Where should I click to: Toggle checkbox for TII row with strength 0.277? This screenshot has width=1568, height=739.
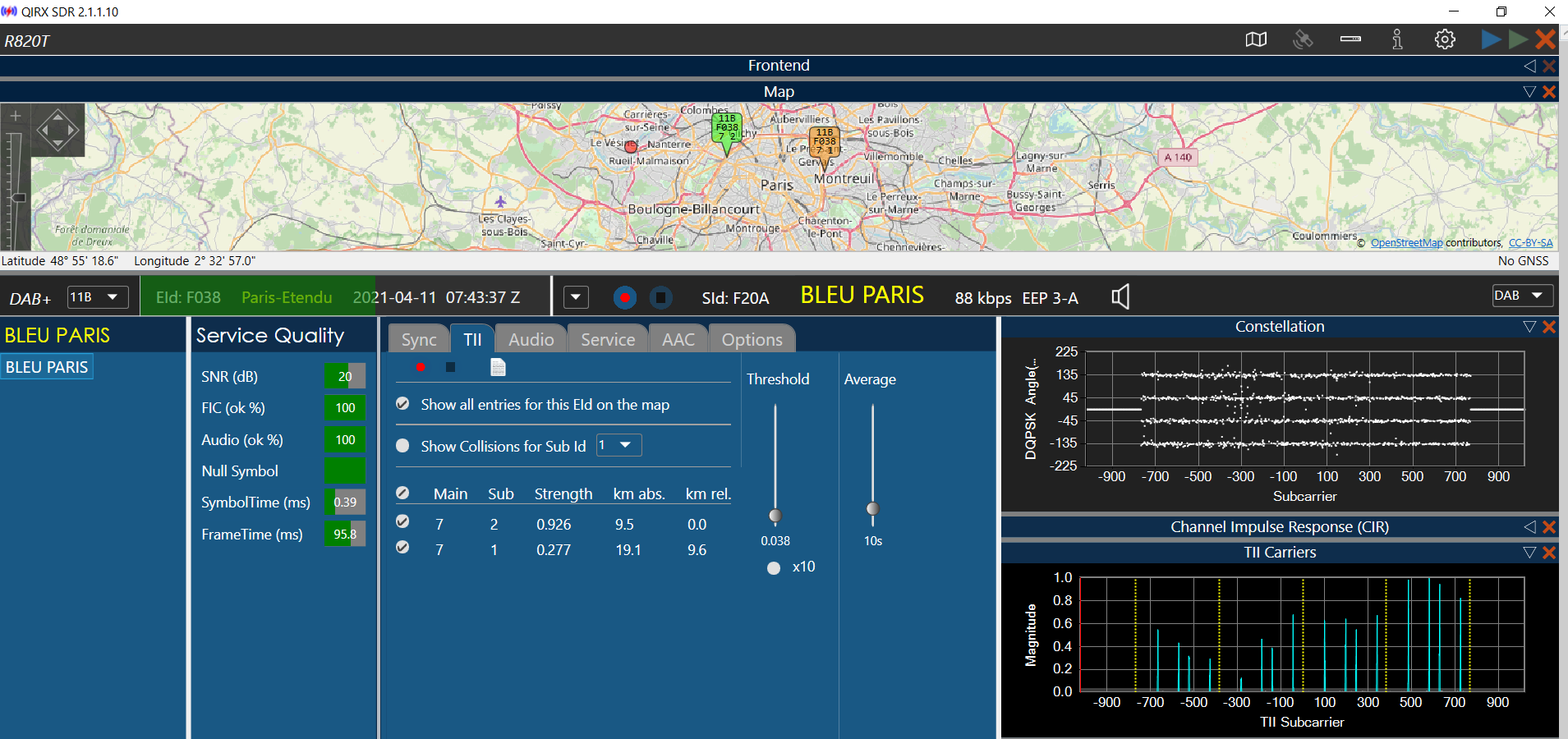click(402, 547)
